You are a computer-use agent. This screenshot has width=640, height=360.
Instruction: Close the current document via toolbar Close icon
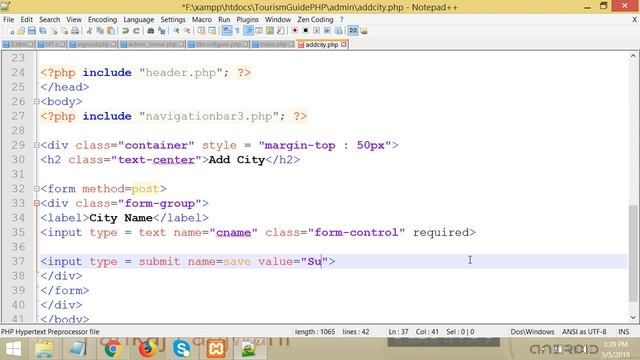[x=54, y=31]
